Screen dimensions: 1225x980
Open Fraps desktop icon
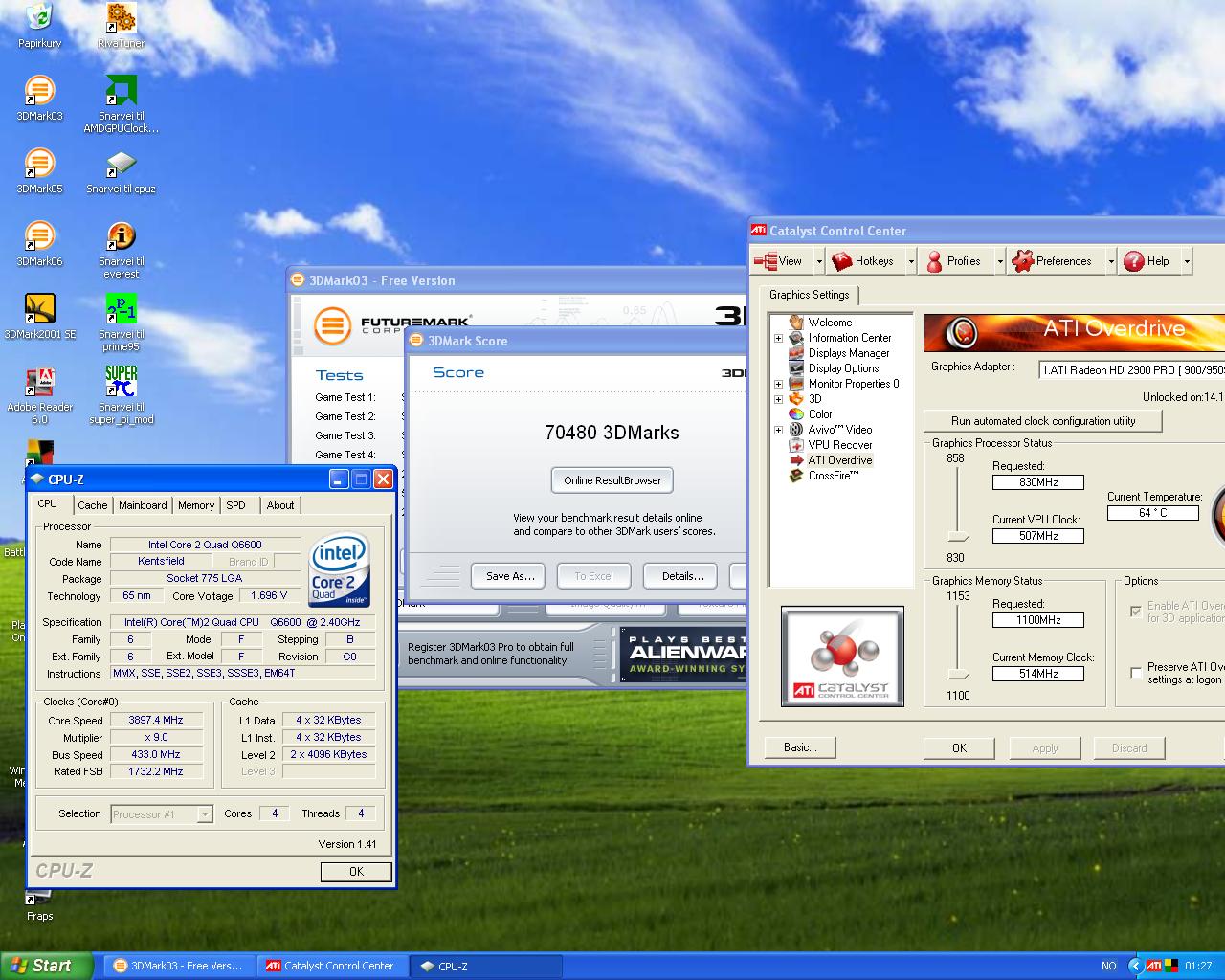[39, 907]
